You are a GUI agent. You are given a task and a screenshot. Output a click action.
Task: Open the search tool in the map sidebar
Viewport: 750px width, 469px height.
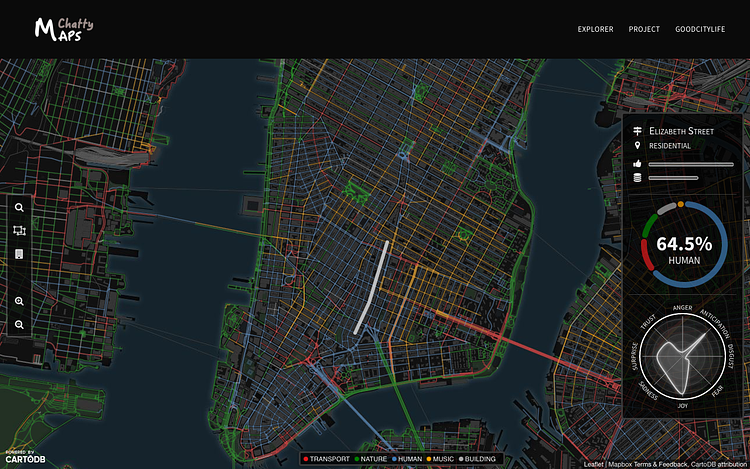[x=19, y=207]
